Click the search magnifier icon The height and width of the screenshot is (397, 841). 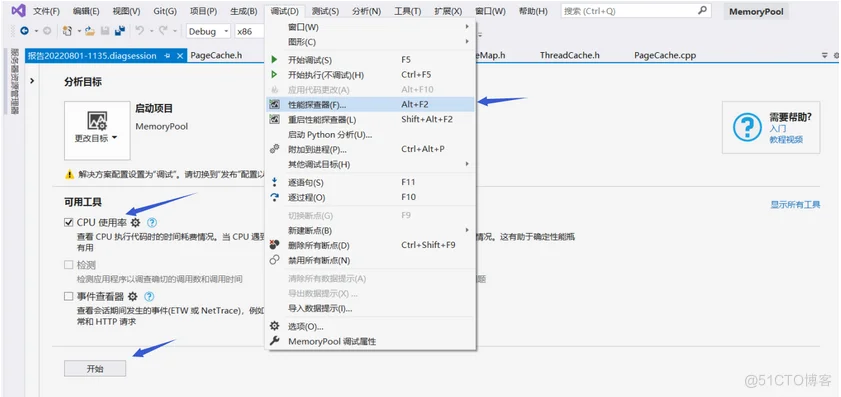pos(702,11)
